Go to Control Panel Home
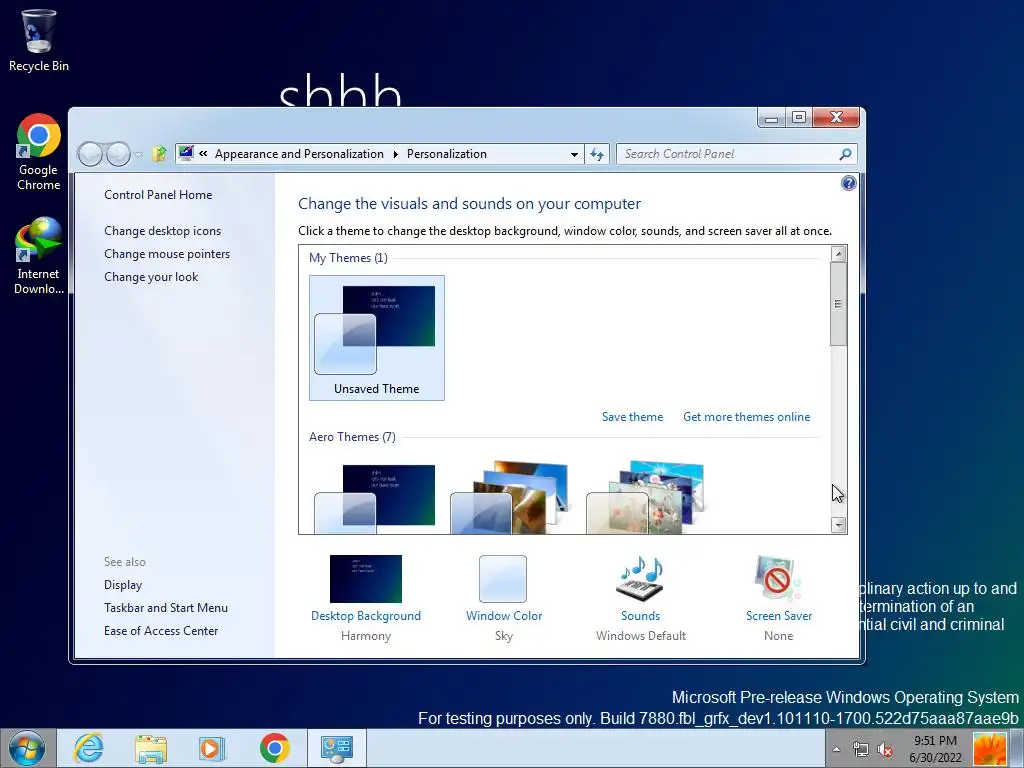 point(158,195)
